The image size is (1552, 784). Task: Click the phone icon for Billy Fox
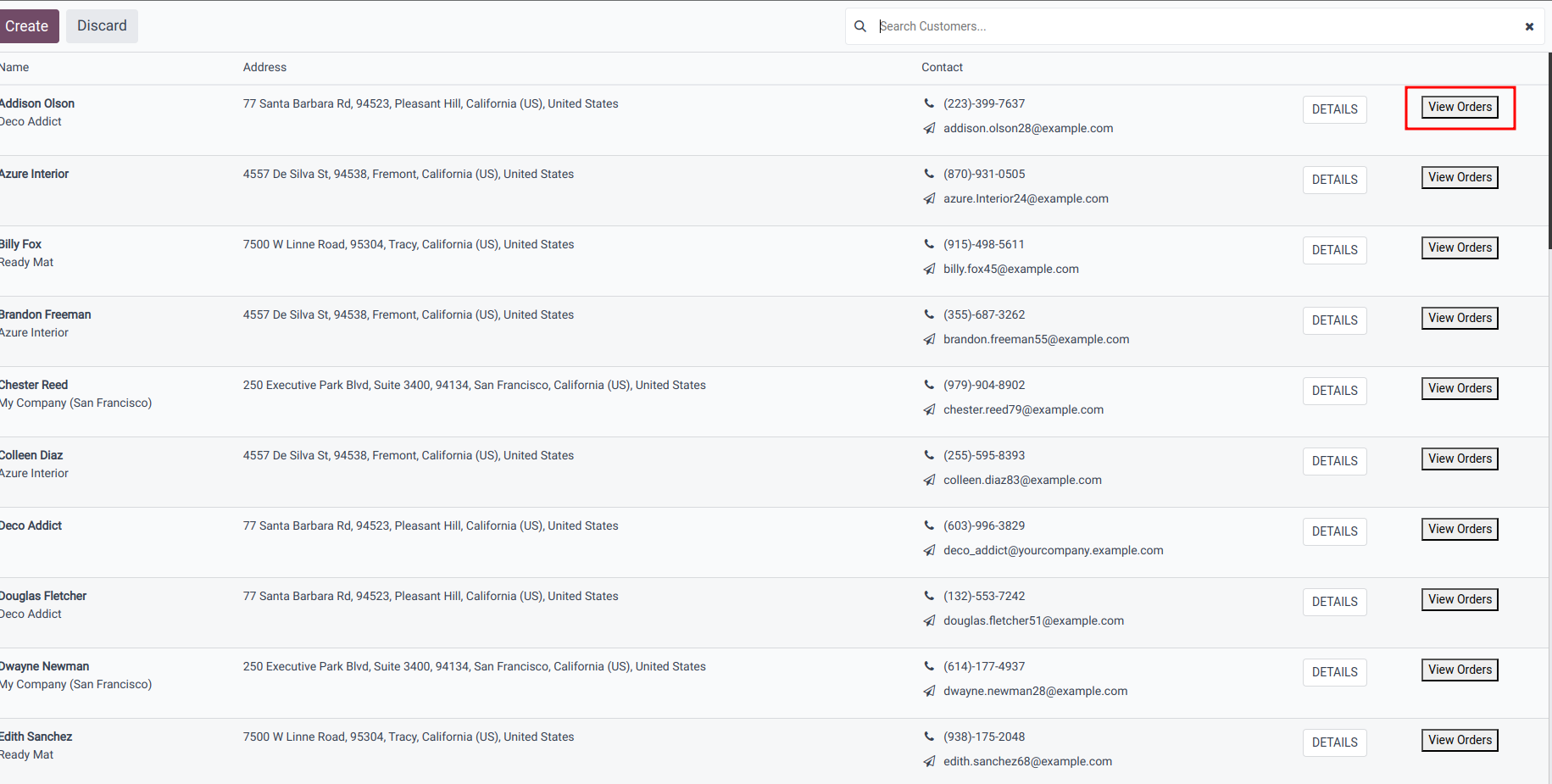pyautogui.click(x=929, y=244)
